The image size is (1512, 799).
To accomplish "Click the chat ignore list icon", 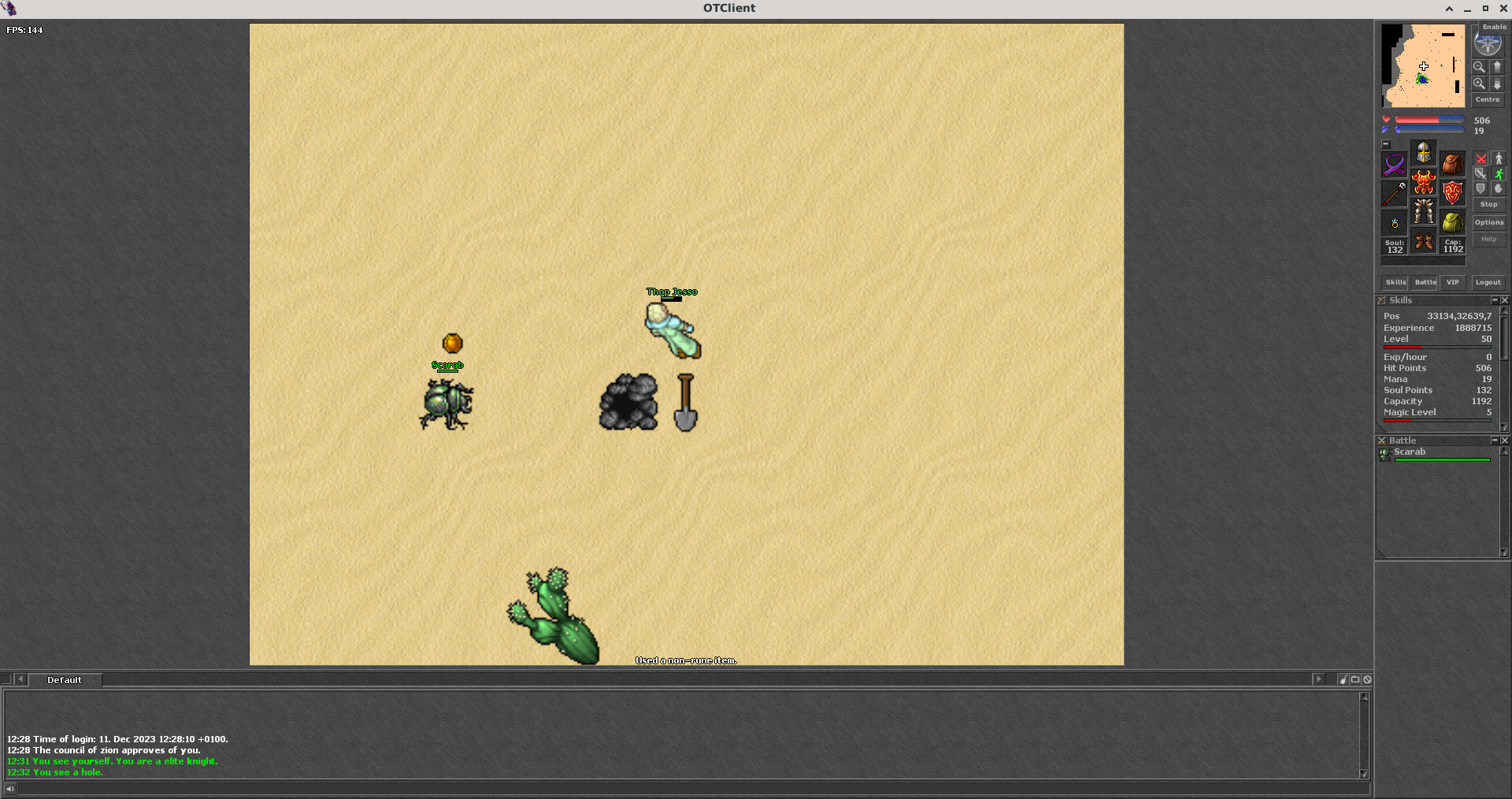I will click(1368, 679).
